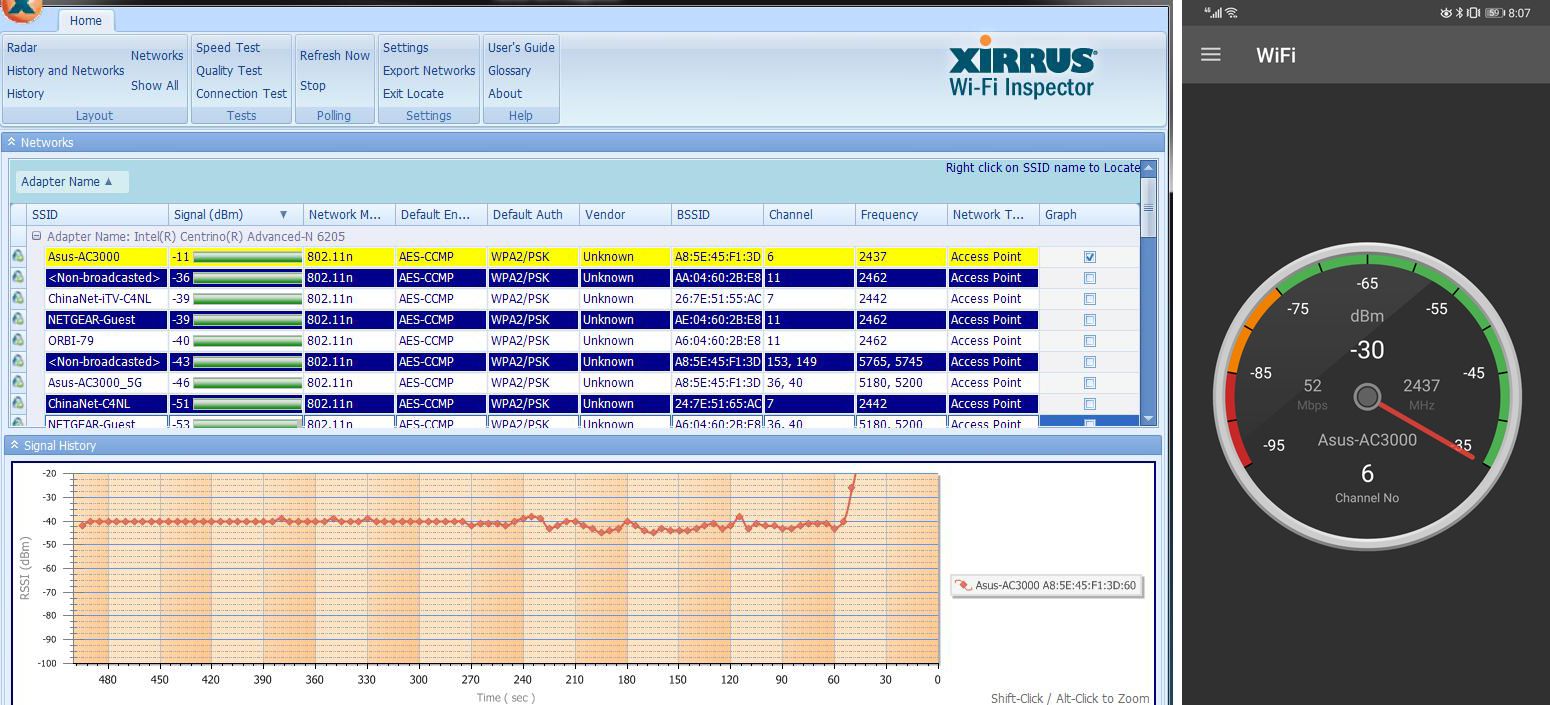The width and height of the screenshot is (1550, 705).
Task: Click the frequency cell 5765, 5745
Action: pyautogui.click(x=901, y=362)
